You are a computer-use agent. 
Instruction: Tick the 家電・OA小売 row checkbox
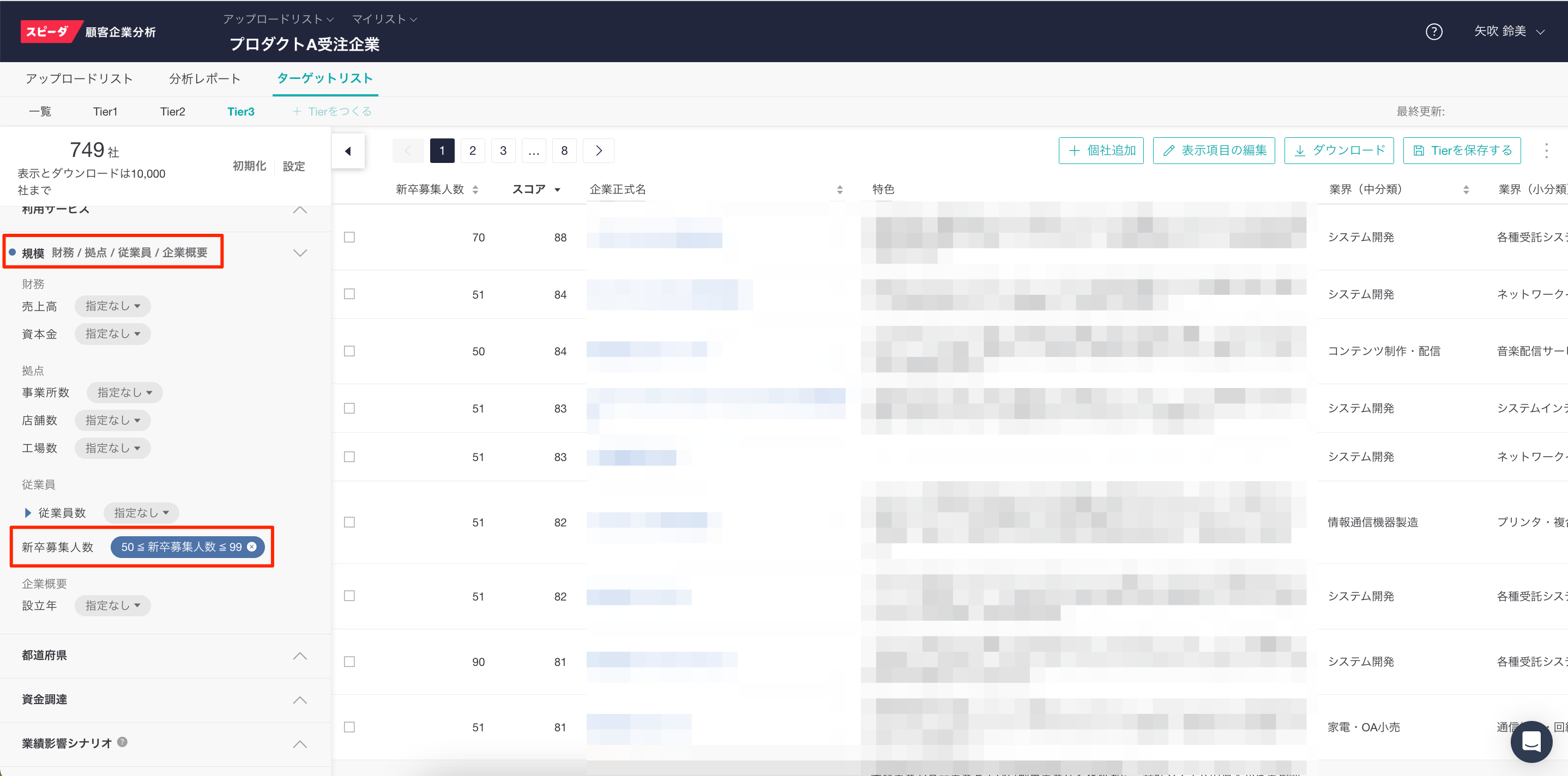coord(349,727)
